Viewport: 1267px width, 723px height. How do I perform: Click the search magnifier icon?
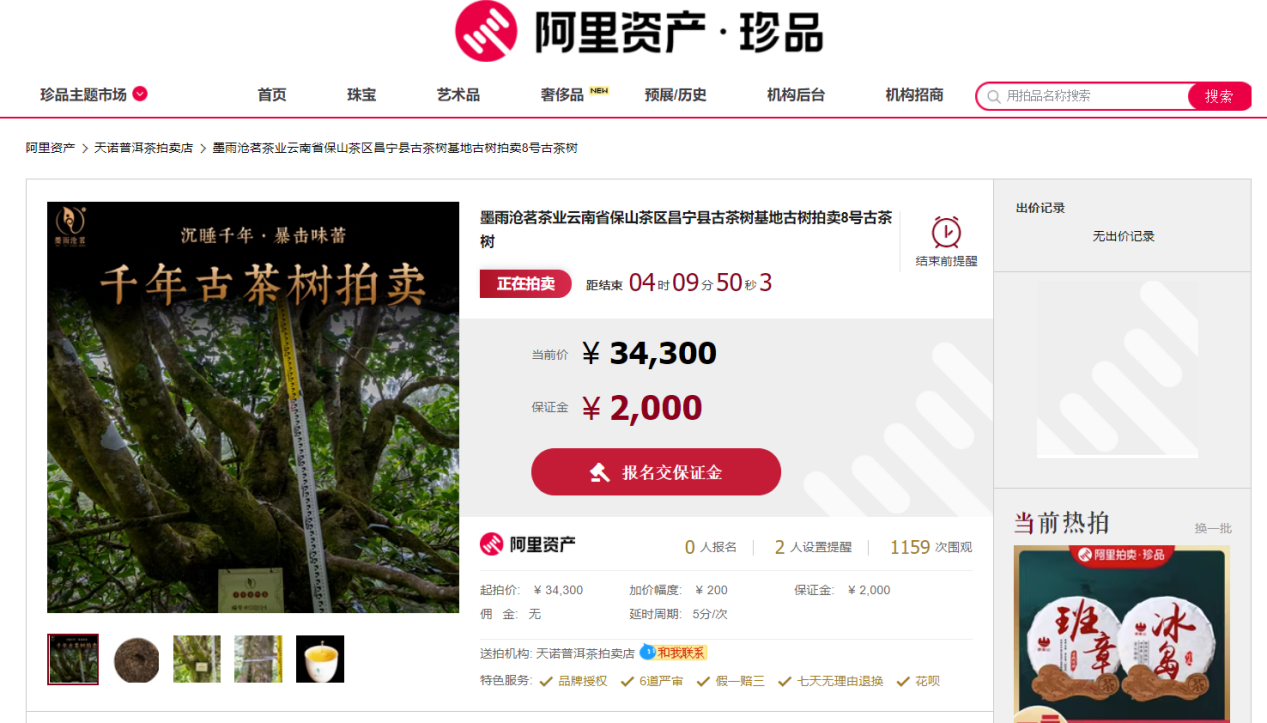click(x=994, y=97)
